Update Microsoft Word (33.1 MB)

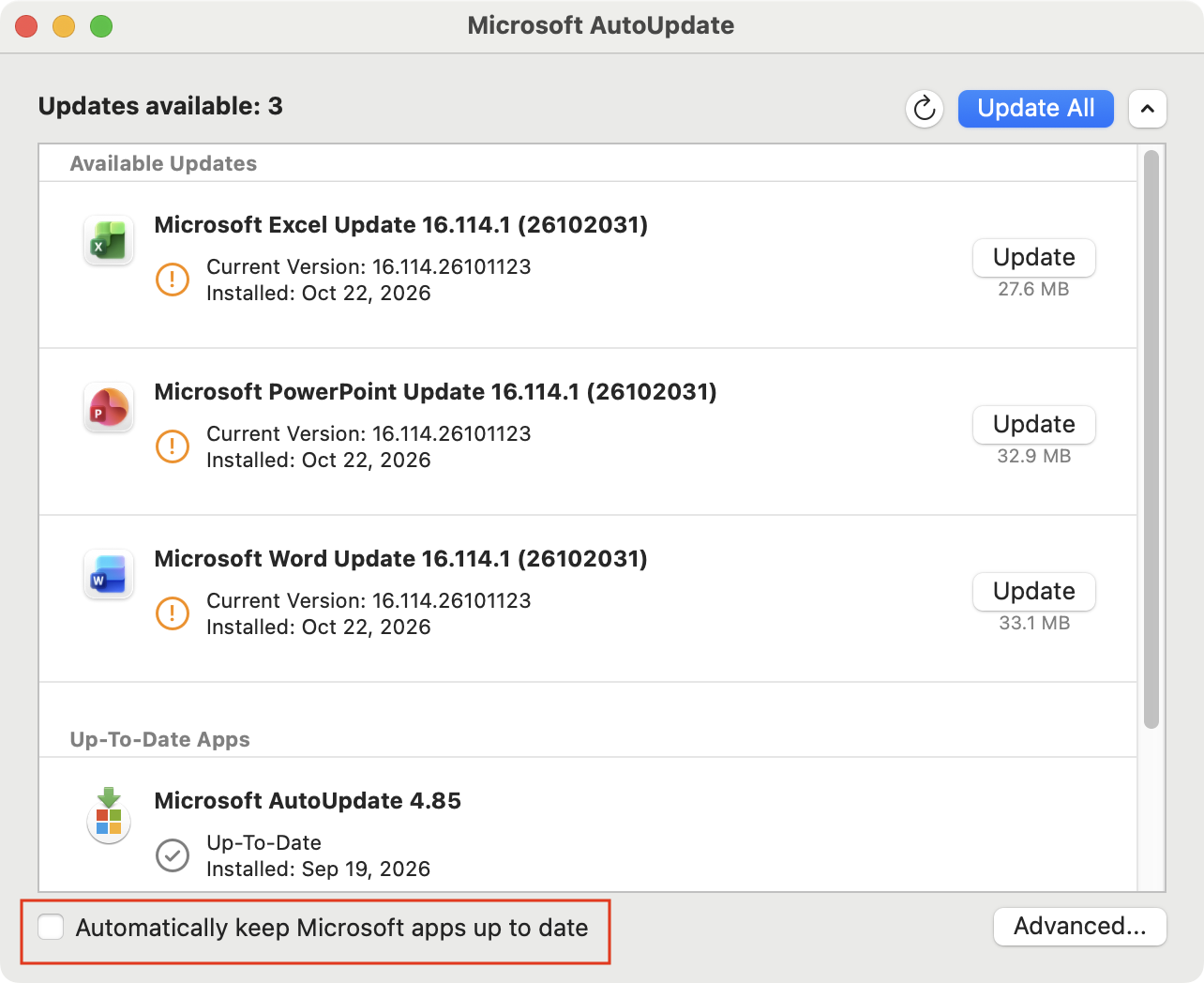(1034, 592)
